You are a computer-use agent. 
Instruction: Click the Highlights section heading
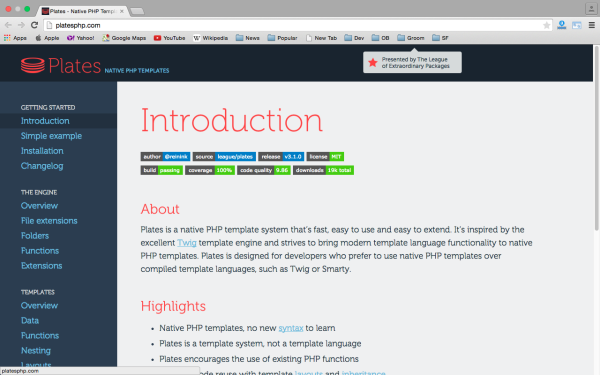coord(173,307)
